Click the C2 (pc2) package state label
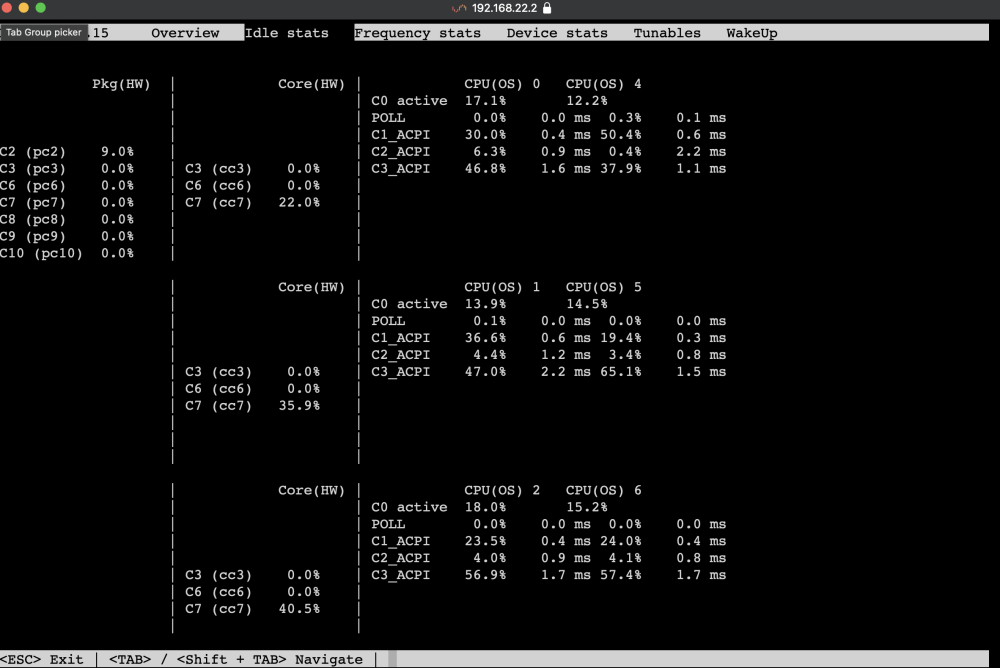Viewport: 1000px width, 668px height. [33, 152]
